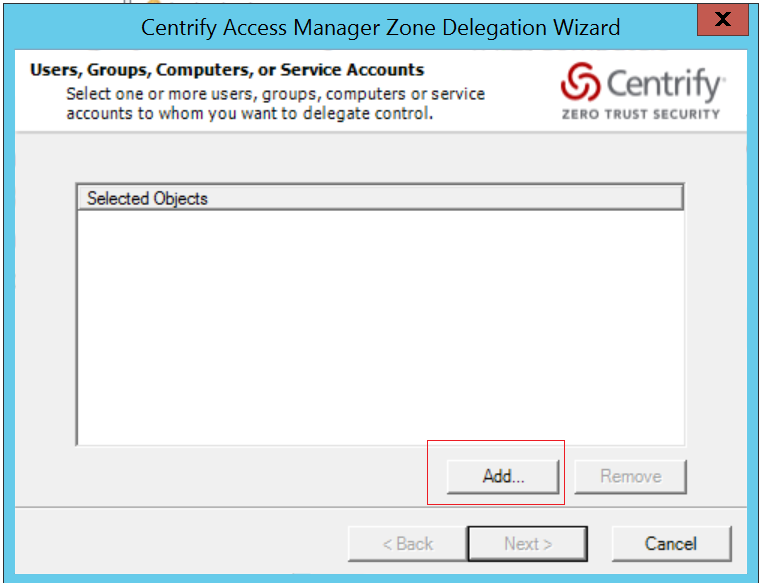Click the bold Users, Groups, Computers heading
The image size is (763, 583).
click(x=227, y=70)
